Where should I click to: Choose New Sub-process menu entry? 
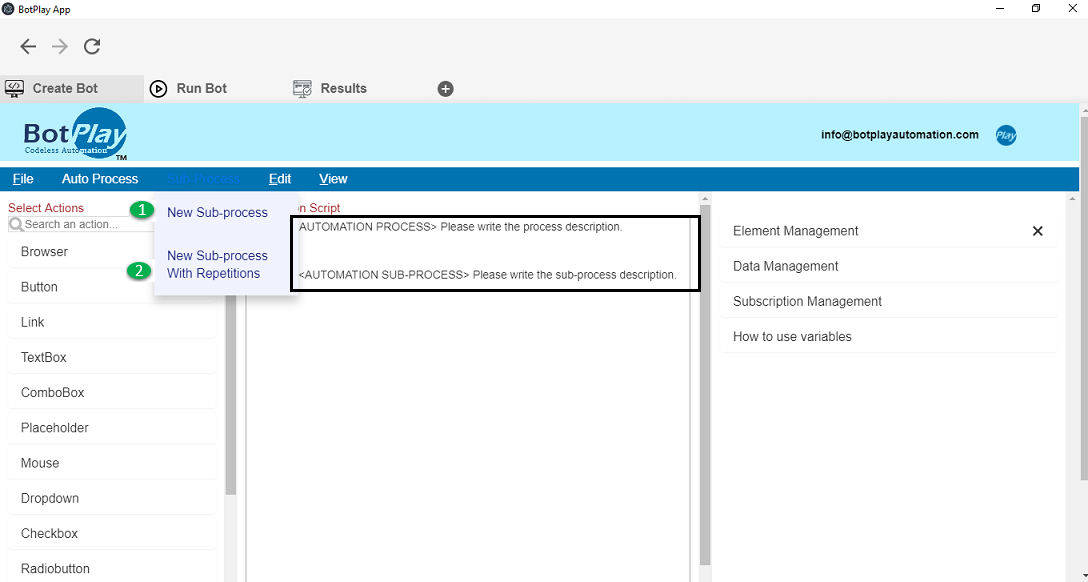(x=217, y=213)
